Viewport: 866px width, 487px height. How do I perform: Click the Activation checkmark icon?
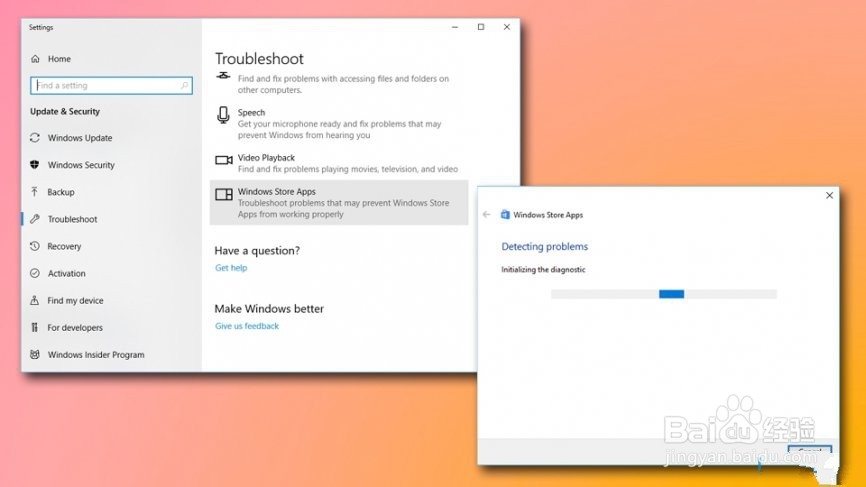tap(35, 273)
